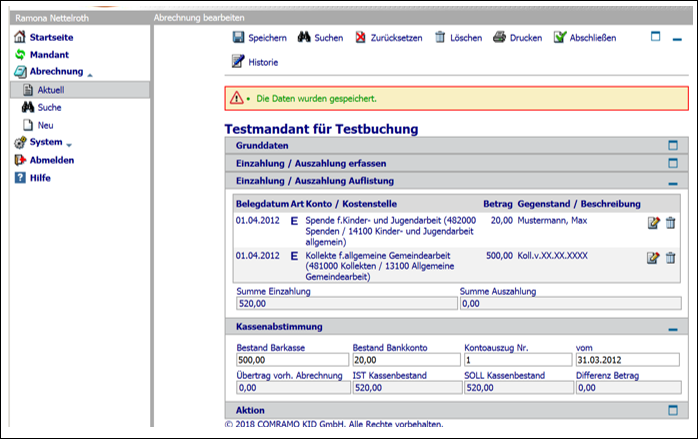
Task: Click the Speichern disk icon
Action: [238, 37]
